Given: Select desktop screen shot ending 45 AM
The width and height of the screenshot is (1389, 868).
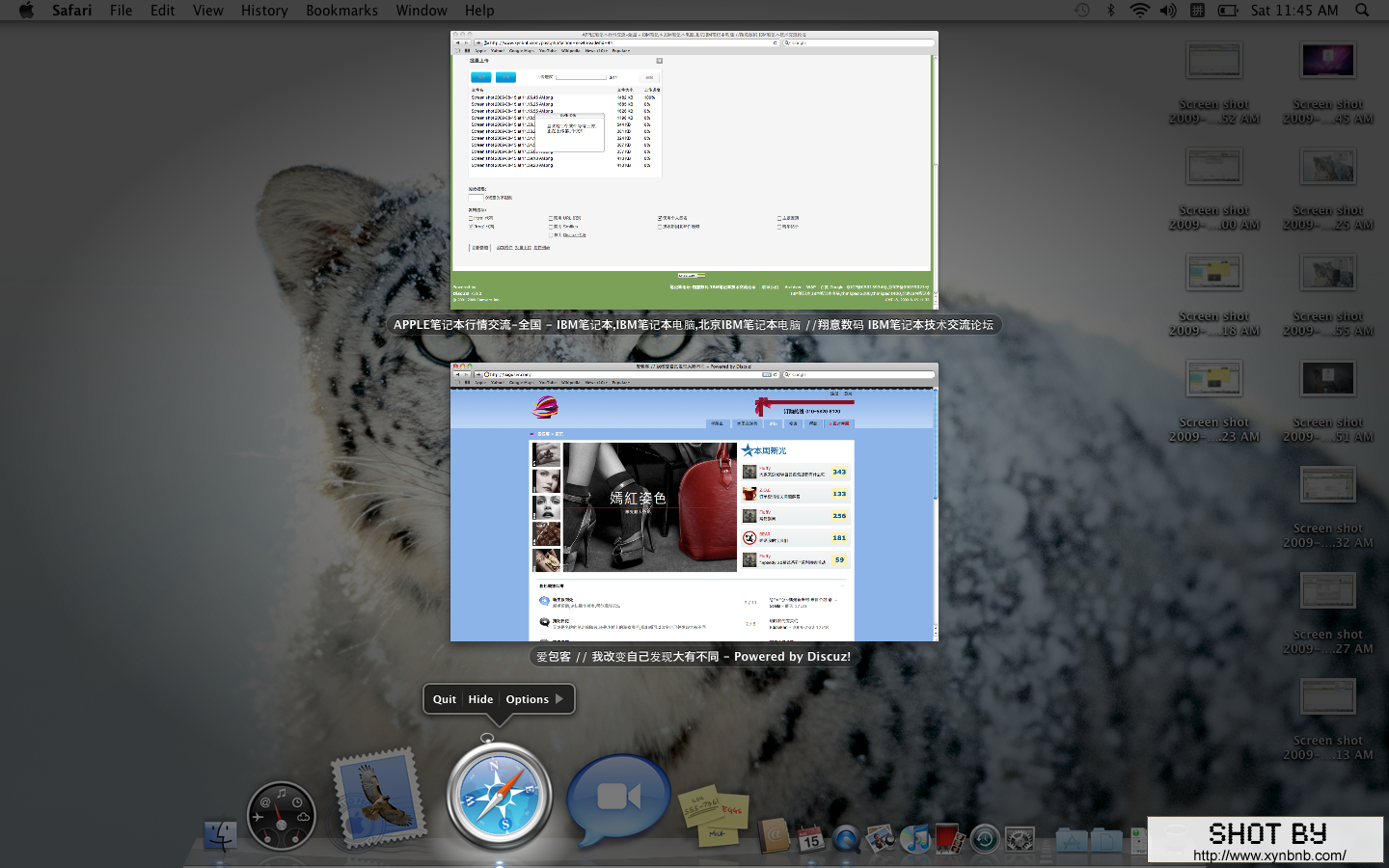Looking at the screenshot, I should click(x=1328, y=84).
